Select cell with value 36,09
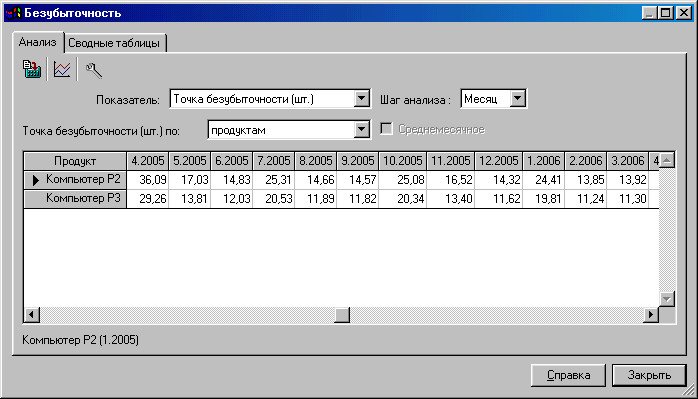 pyautogui.click(x=148, y=180)
